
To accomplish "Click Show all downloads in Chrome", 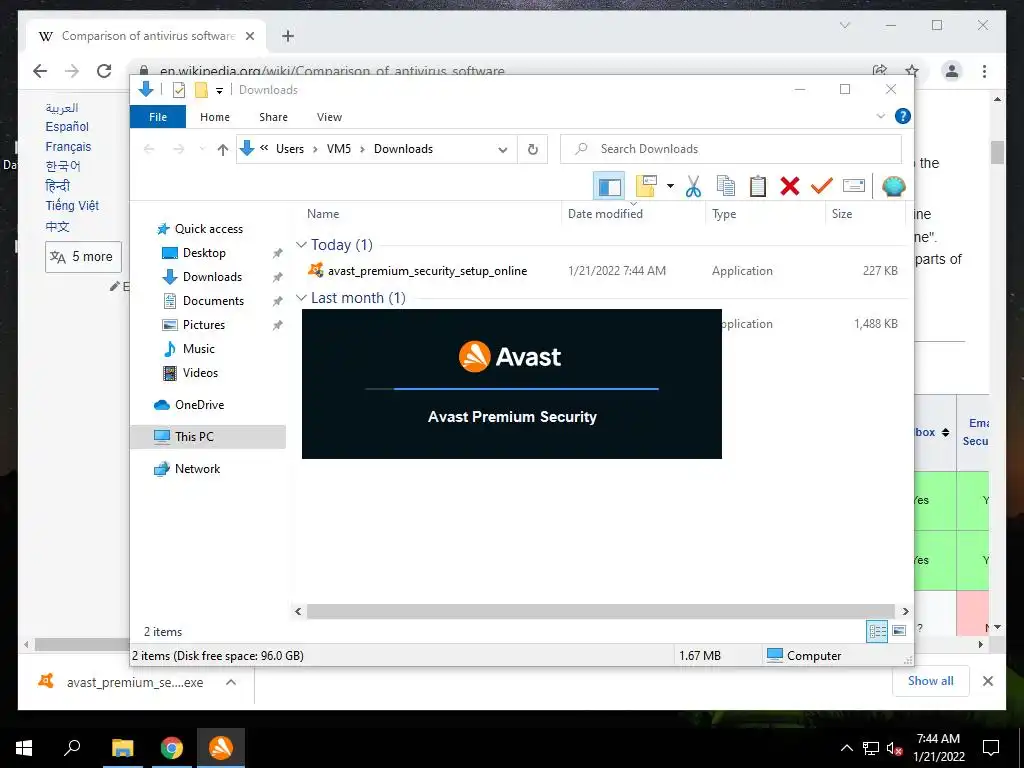I will (931, 680).
